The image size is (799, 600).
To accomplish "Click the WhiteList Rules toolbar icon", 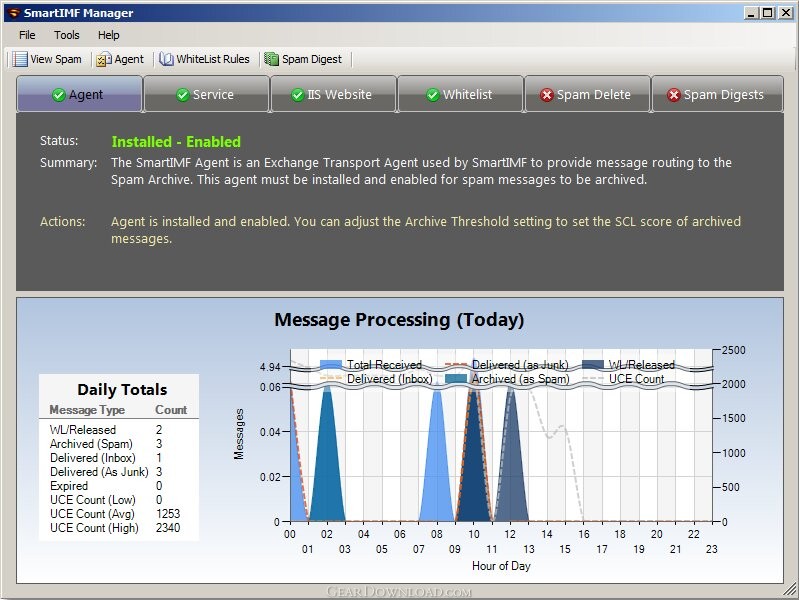I will (166, 59).
